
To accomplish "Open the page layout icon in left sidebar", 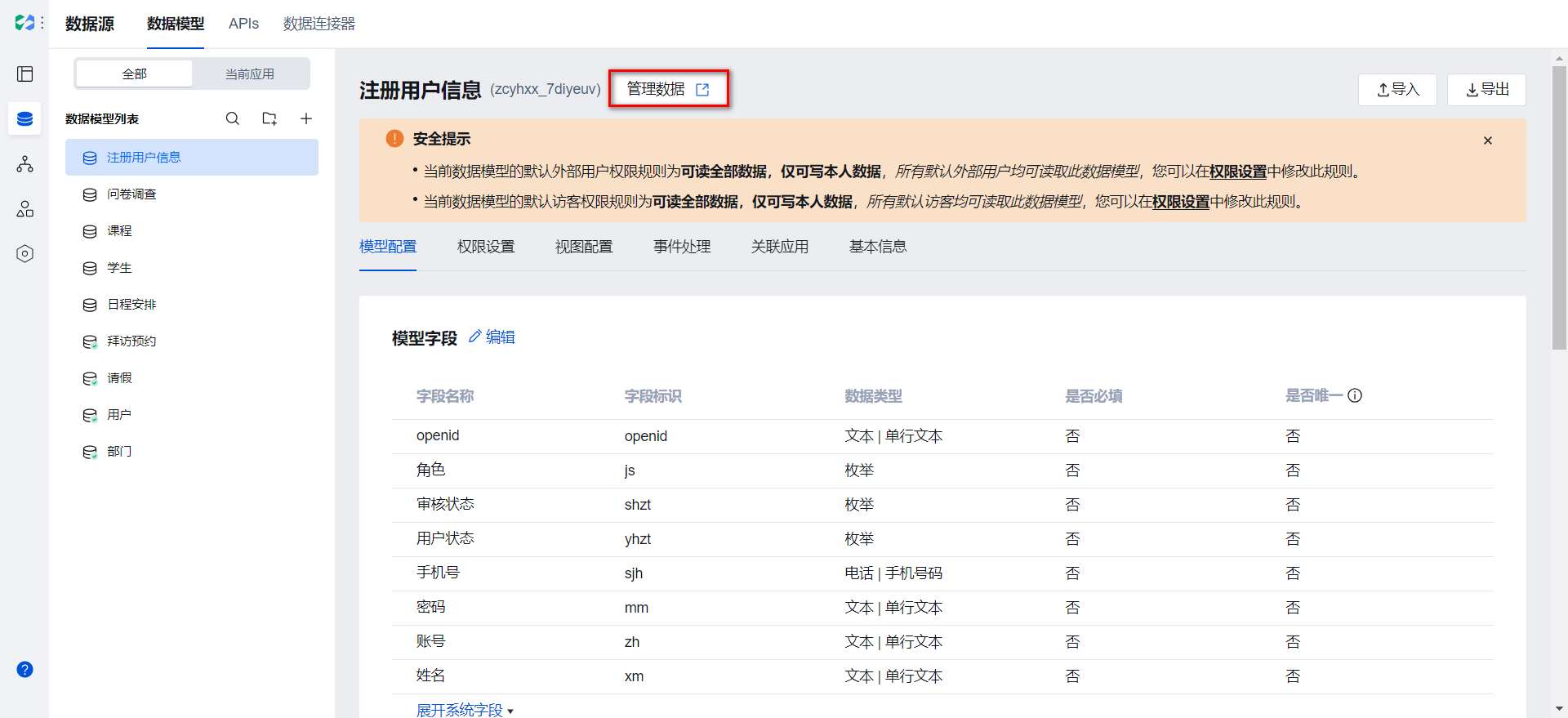I will coord(25,74).
